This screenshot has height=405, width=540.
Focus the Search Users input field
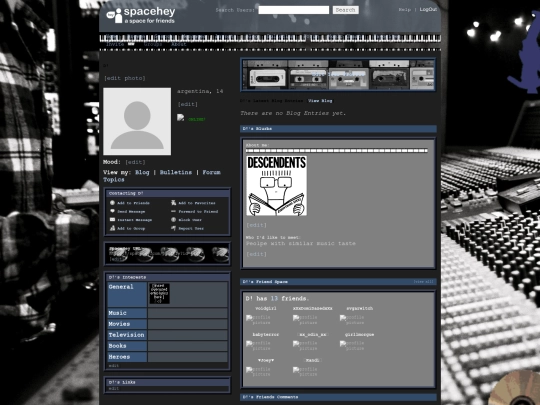294,10
